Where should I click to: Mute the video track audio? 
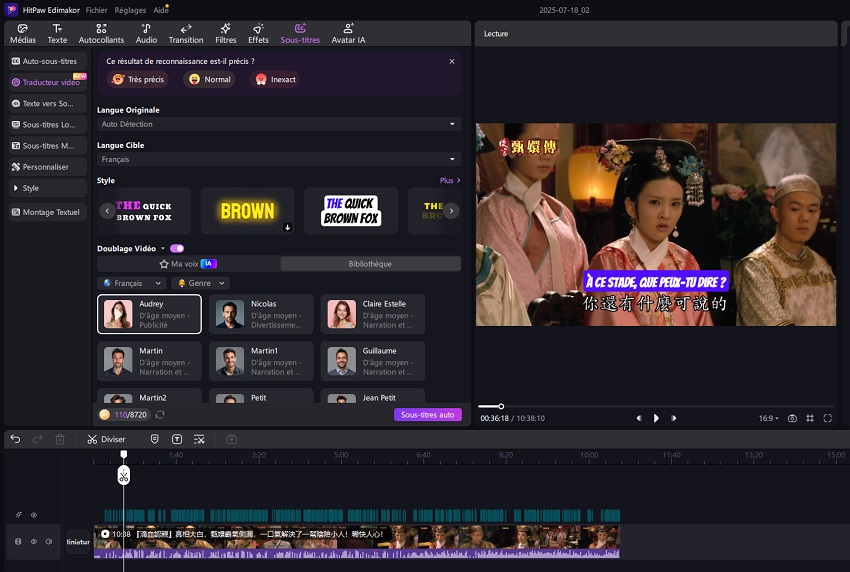tap(49, 541)
